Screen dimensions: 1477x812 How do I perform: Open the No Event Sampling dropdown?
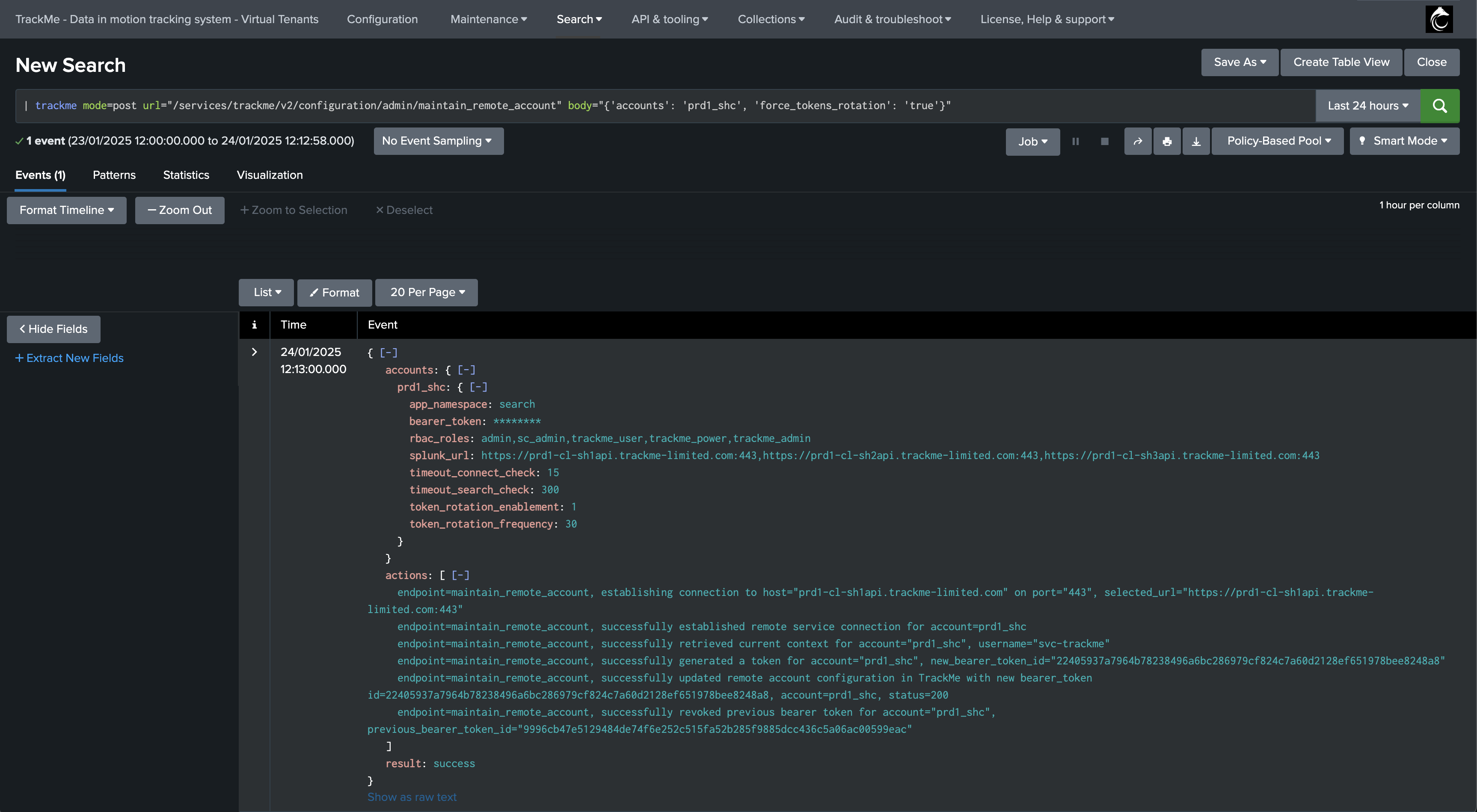[x=438, y=141]
